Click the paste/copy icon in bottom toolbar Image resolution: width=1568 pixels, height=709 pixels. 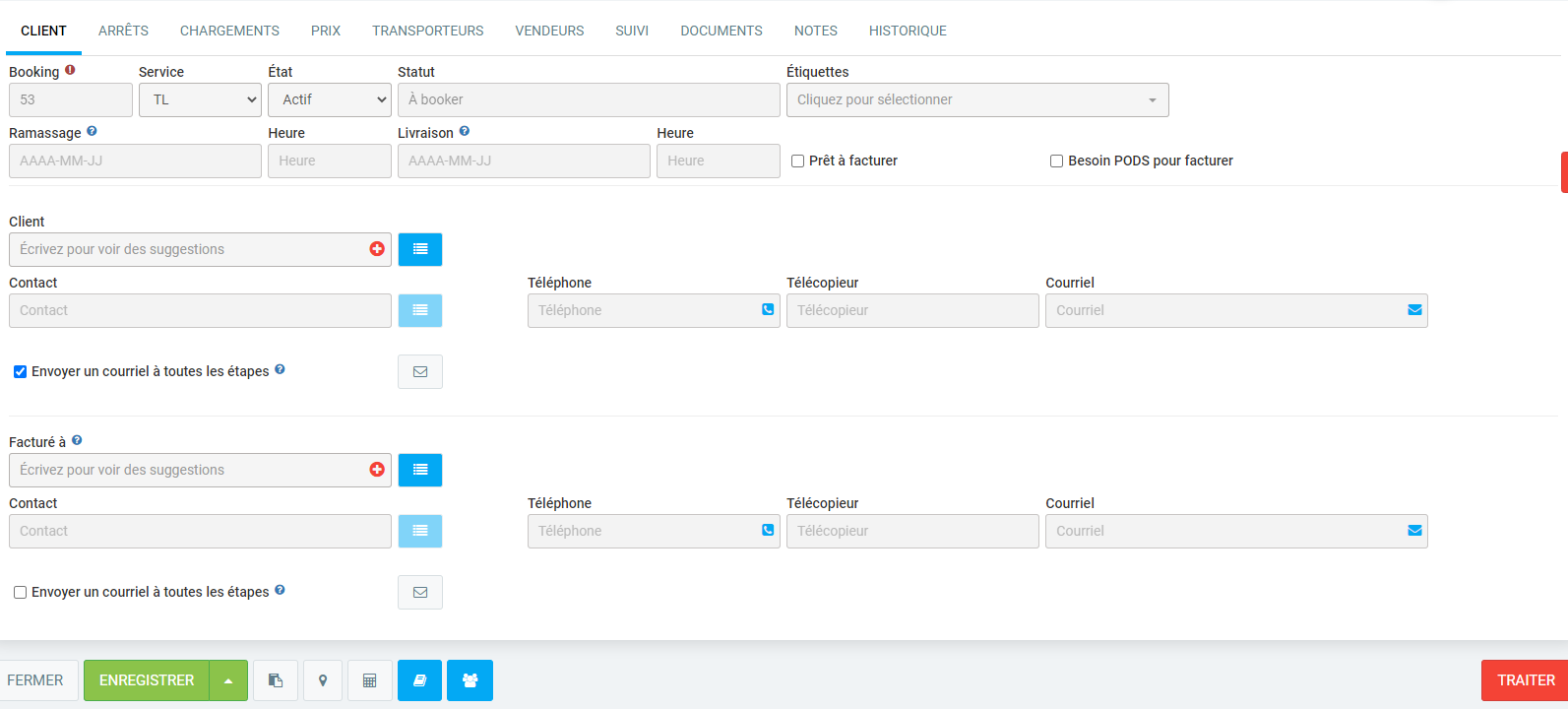pos(276,680)
